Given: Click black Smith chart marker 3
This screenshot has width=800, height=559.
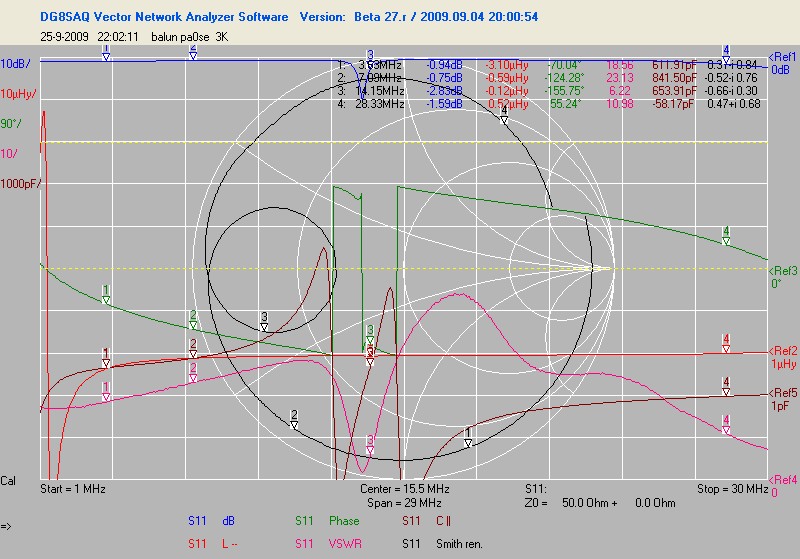Looking at the screenshot, I should point(264,322).
